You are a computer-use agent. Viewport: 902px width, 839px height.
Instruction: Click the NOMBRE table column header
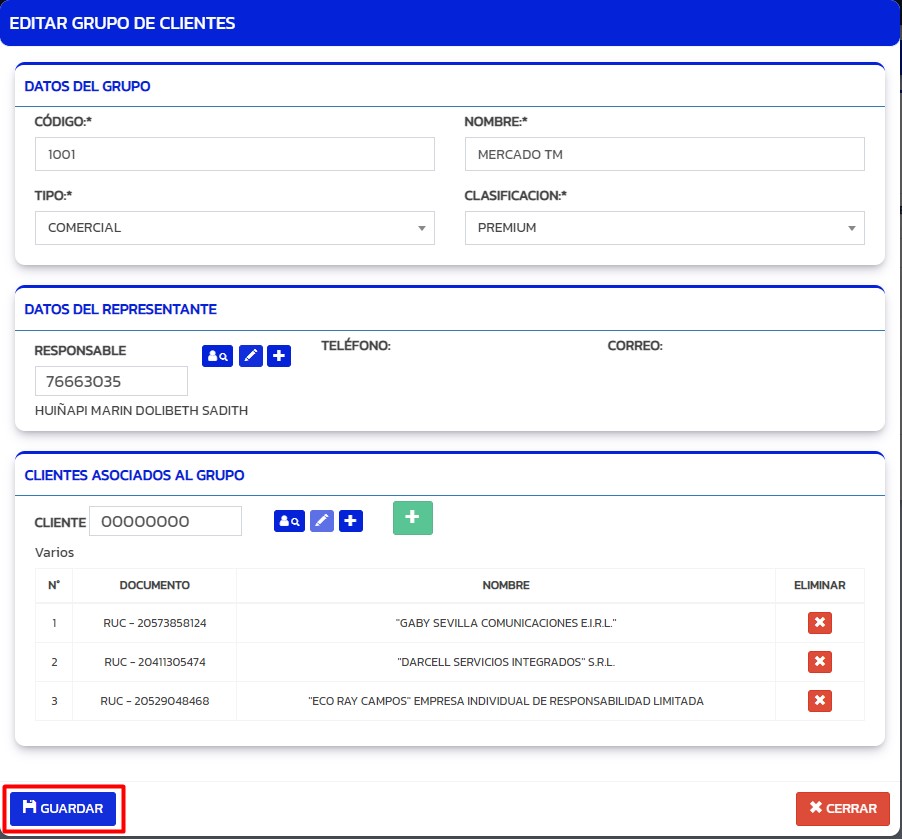pyautogui.click(x=505, y=585)
